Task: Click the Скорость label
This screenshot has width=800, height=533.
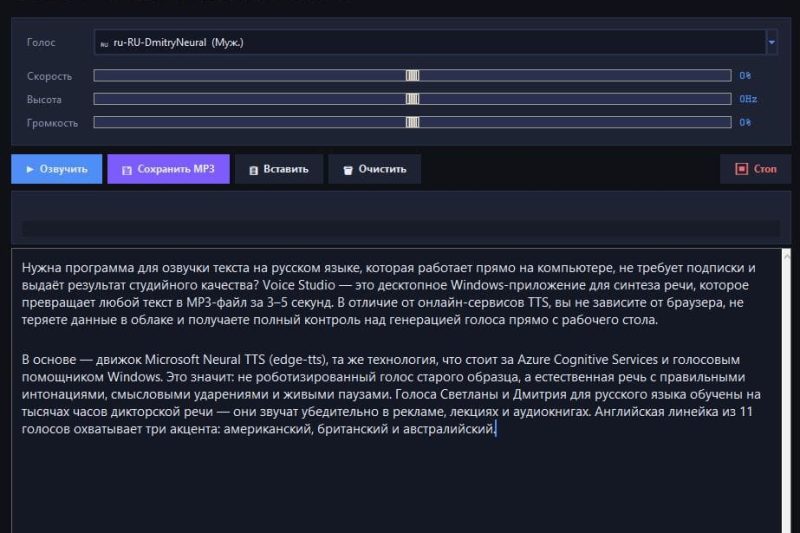Action: (x=49, y=76)
